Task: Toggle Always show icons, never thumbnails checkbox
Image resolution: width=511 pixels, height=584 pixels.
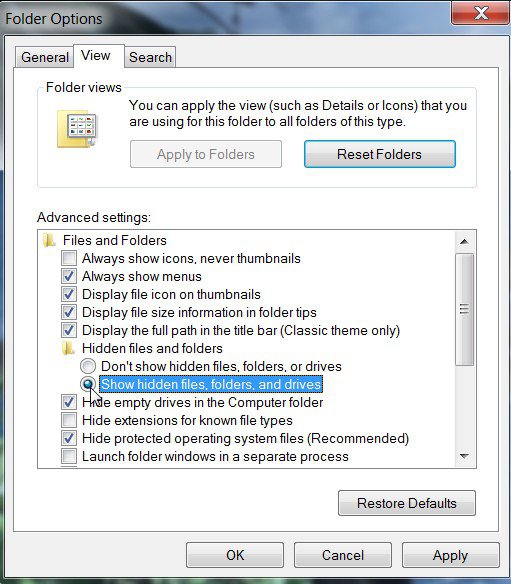Action: (69, 258)
